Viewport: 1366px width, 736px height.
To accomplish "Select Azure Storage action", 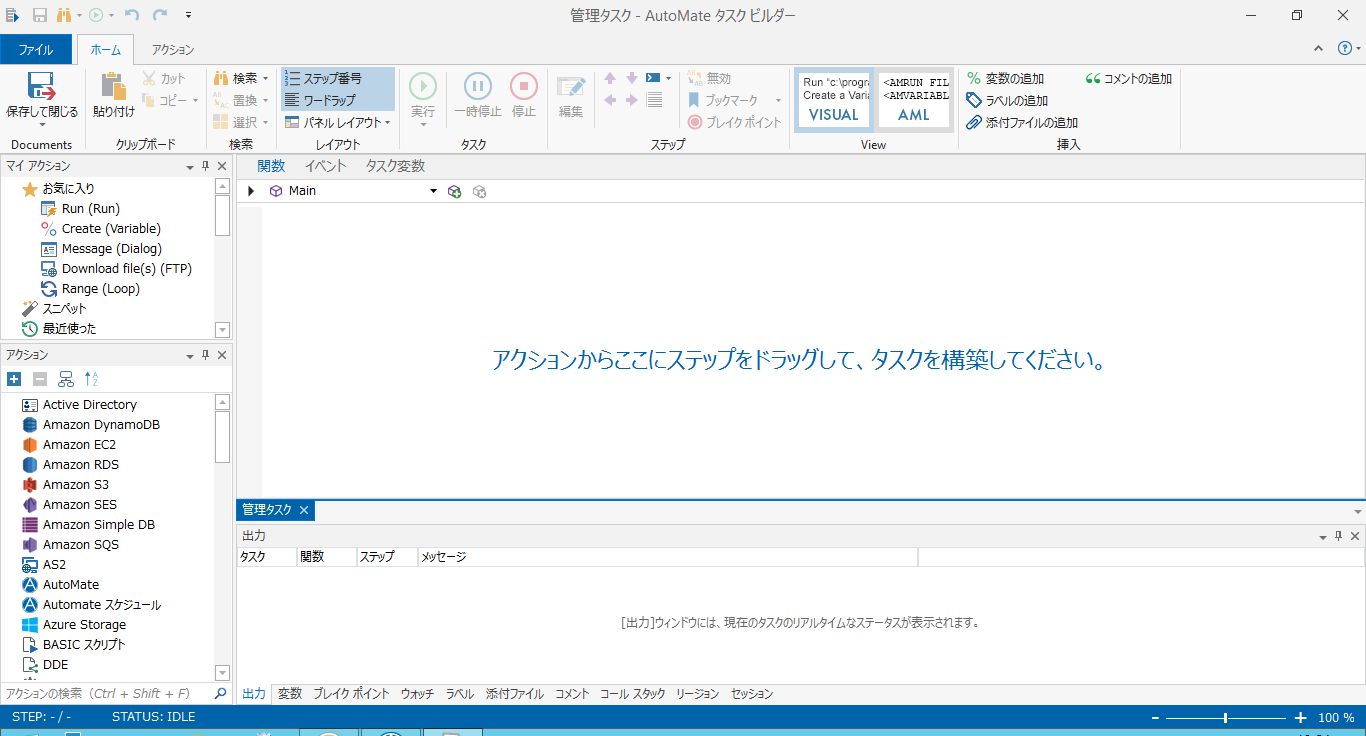I will (x=74, y=624).
